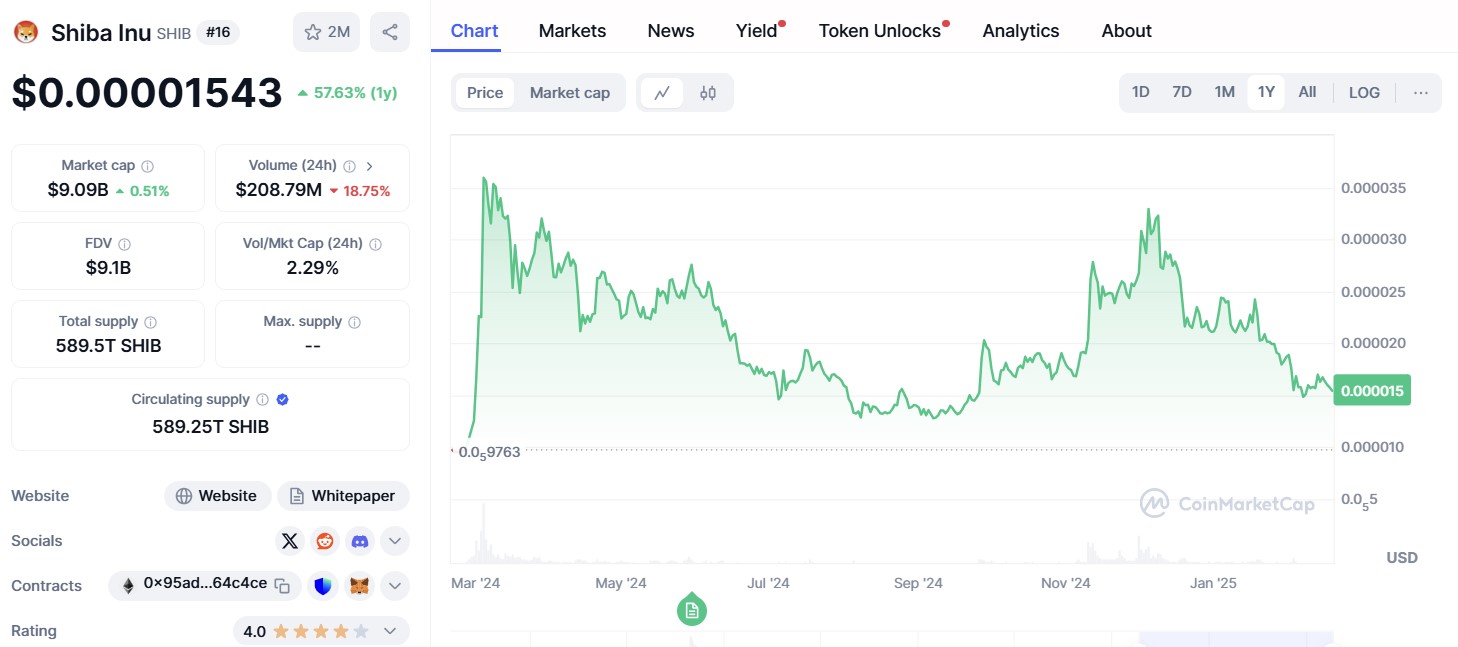Viewport: 1458px width, 647px height.
Task: Expand more social links chevron
Action: [x=395, y=541]
